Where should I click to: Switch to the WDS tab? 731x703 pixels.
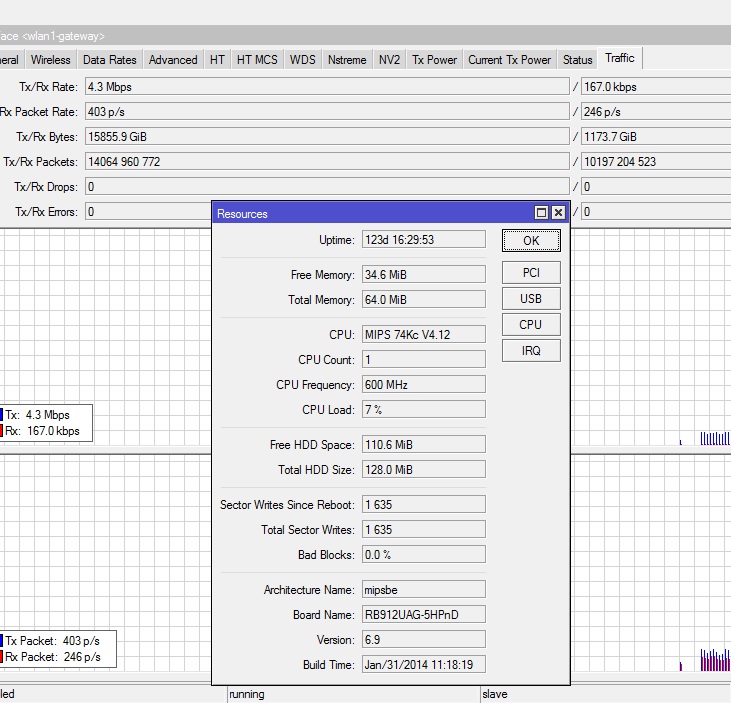tap(302, 60)
